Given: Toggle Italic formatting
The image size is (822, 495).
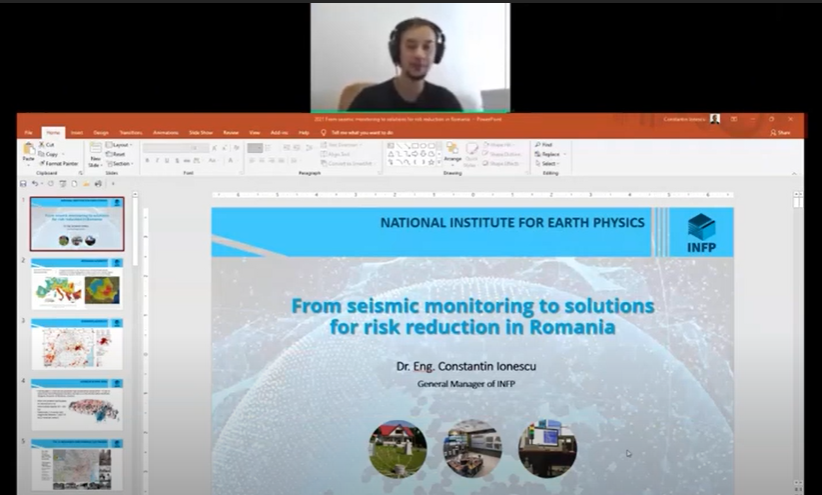Looking at the screenshot, I should click(157, 161).
